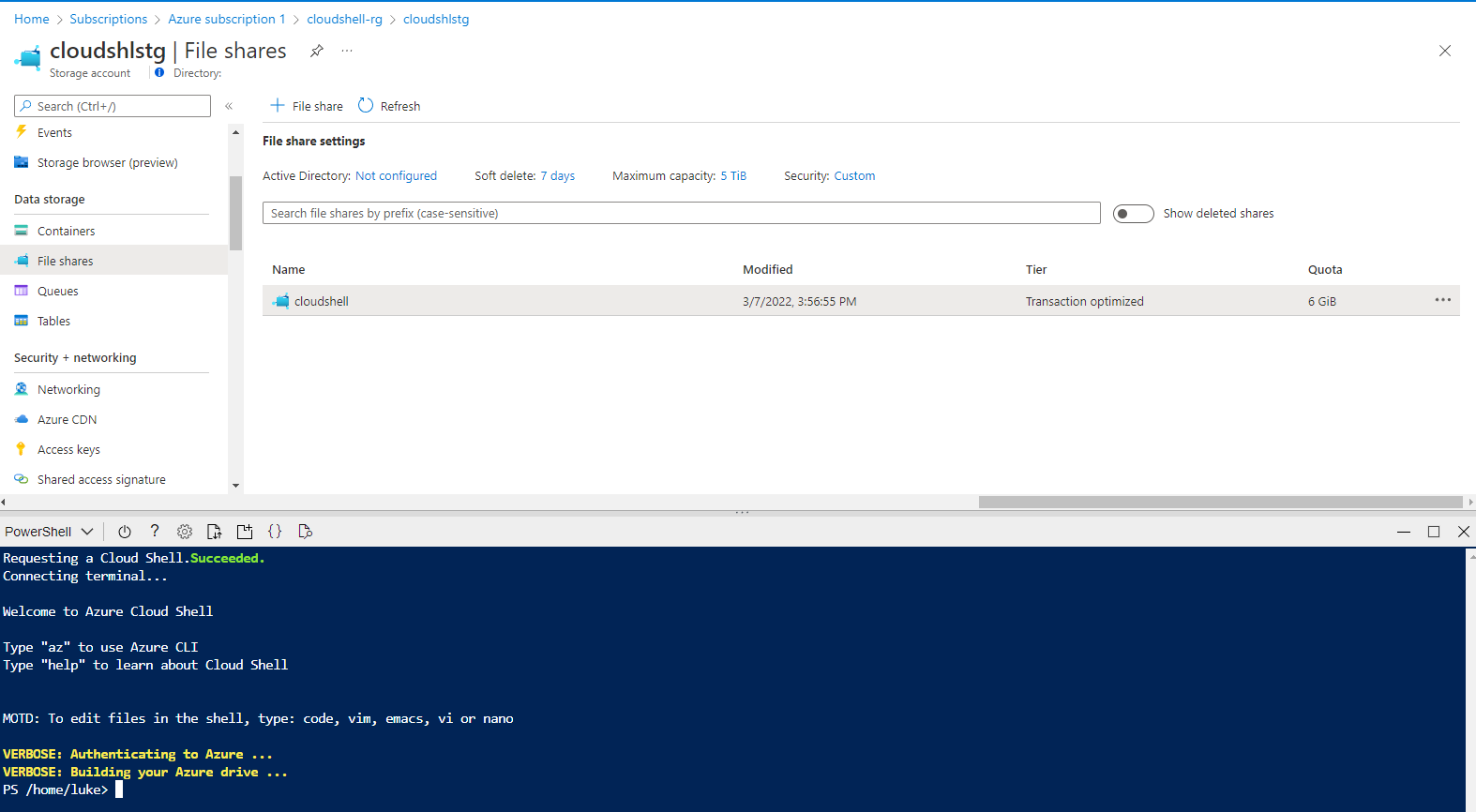Open the ellipsis menu beside the page title

coord(347,51)
